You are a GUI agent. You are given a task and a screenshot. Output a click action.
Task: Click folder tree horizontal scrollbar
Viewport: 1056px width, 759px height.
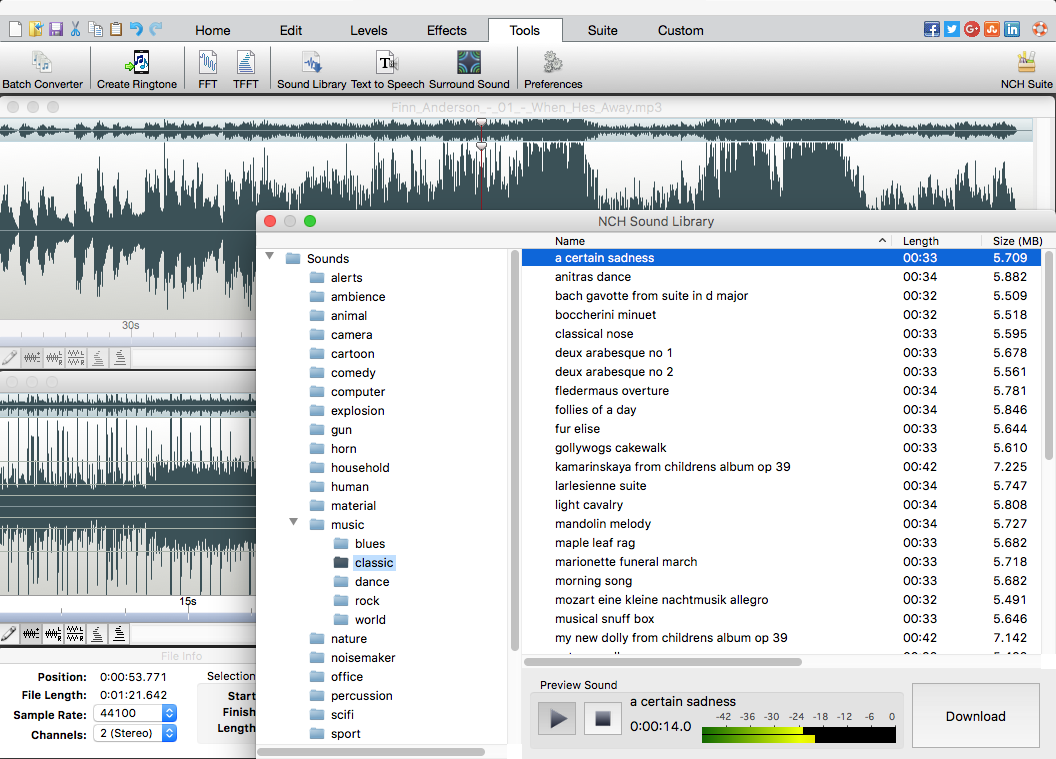[371, 752]
